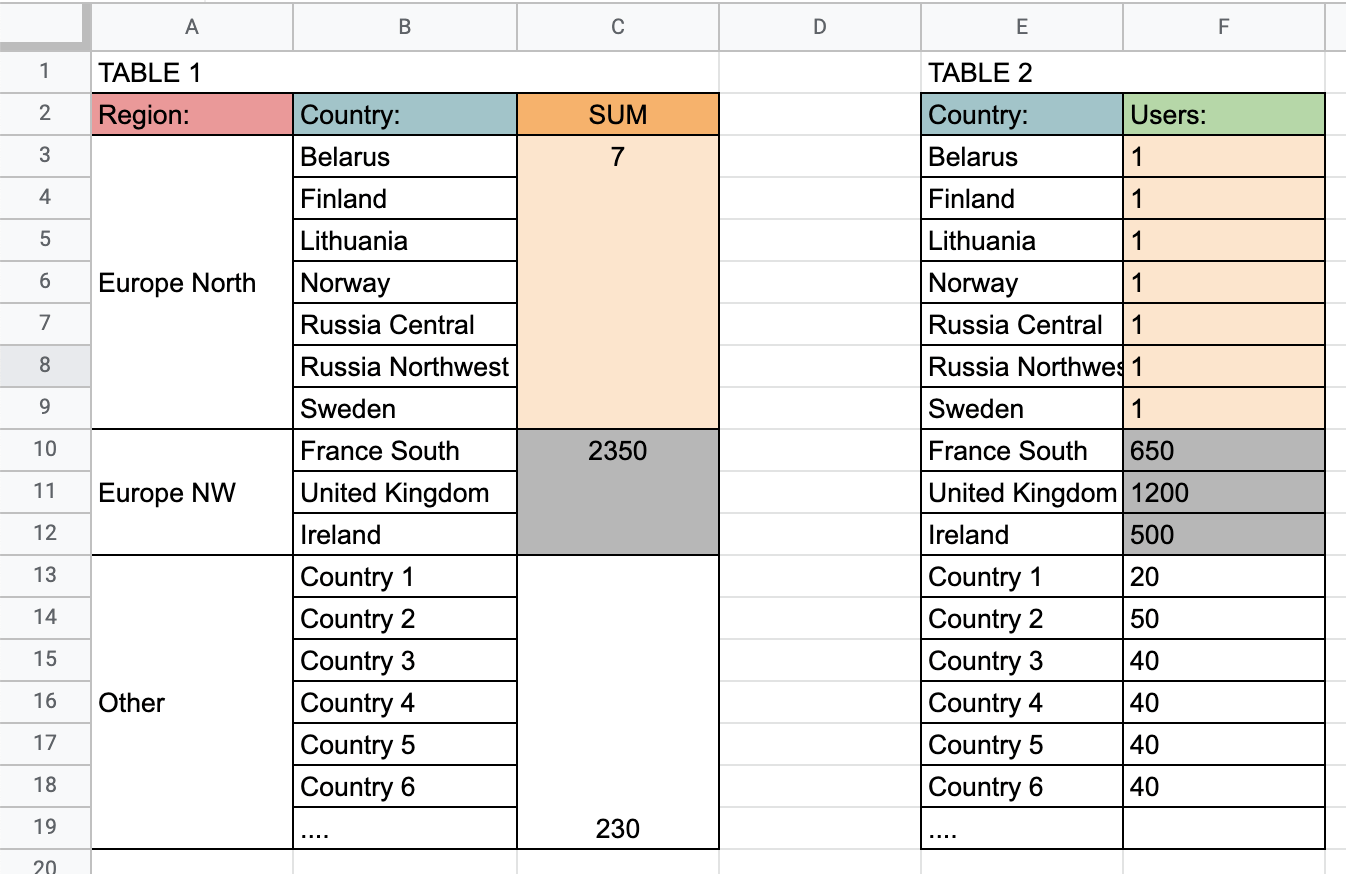This screenshot has width=1346, height=874.
Task: Select row 8 header
Action: point(45,366)
